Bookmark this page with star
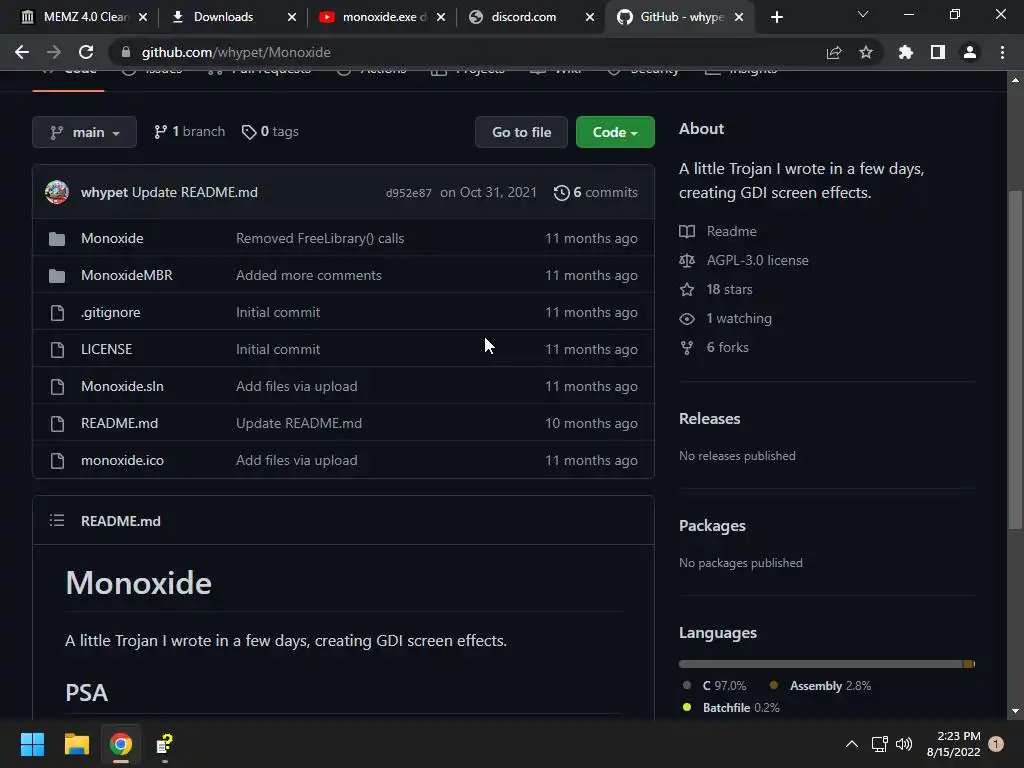 coord(866,52)
